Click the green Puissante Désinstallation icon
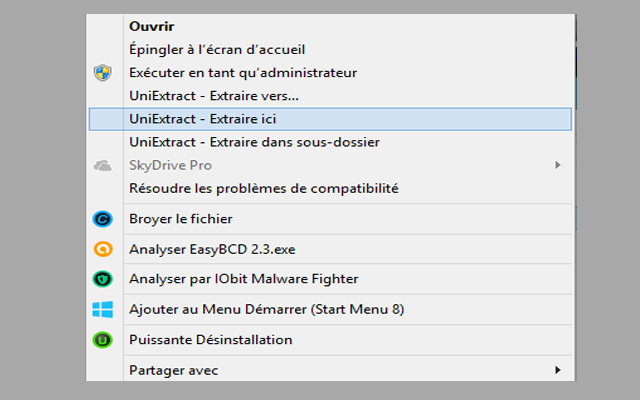The width and height of the screenshot is (640, 400). [x=101, y=340]
